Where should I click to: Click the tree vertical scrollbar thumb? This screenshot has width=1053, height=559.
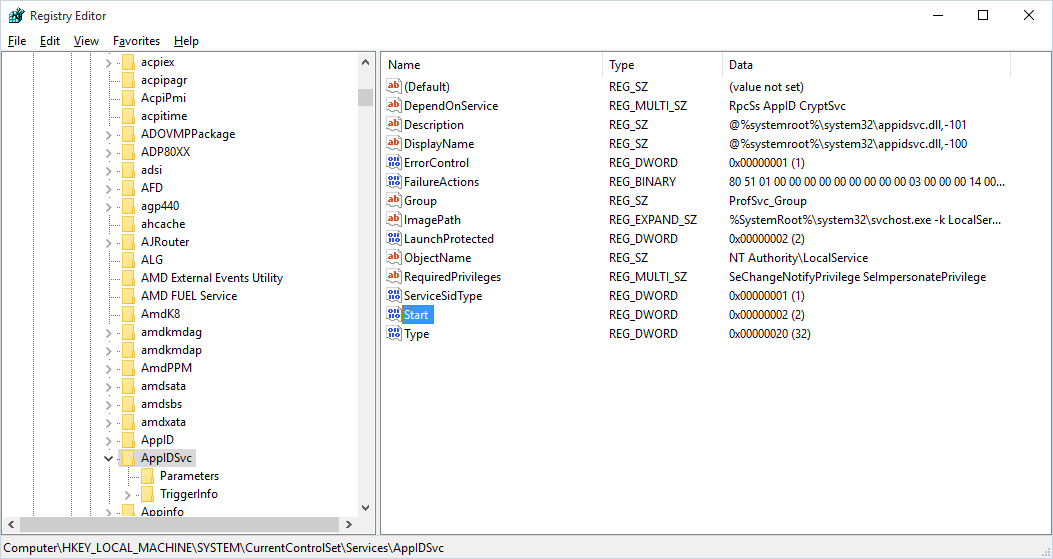tap(365, 97)
